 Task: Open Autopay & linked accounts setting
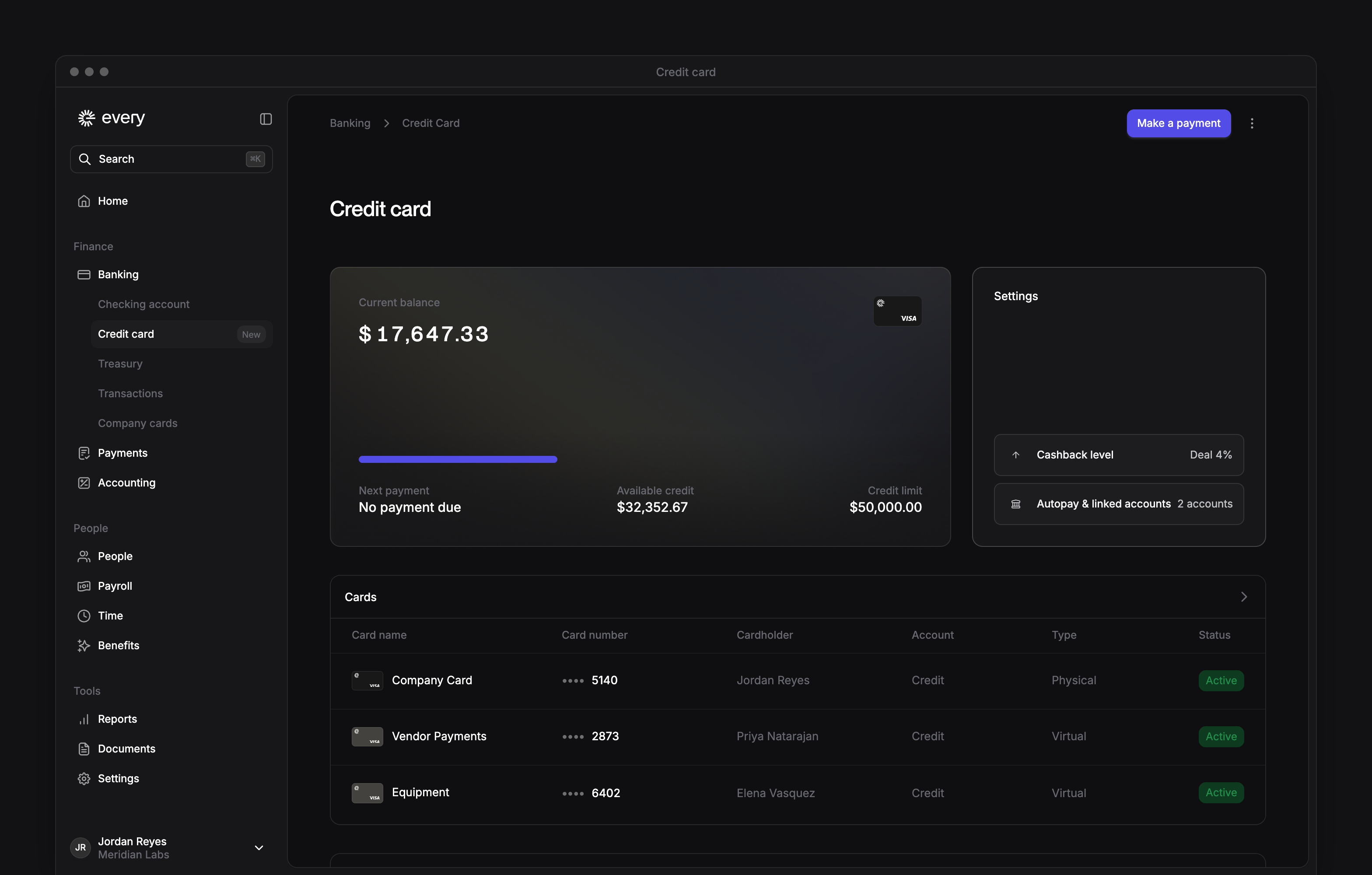point(1118,504)
